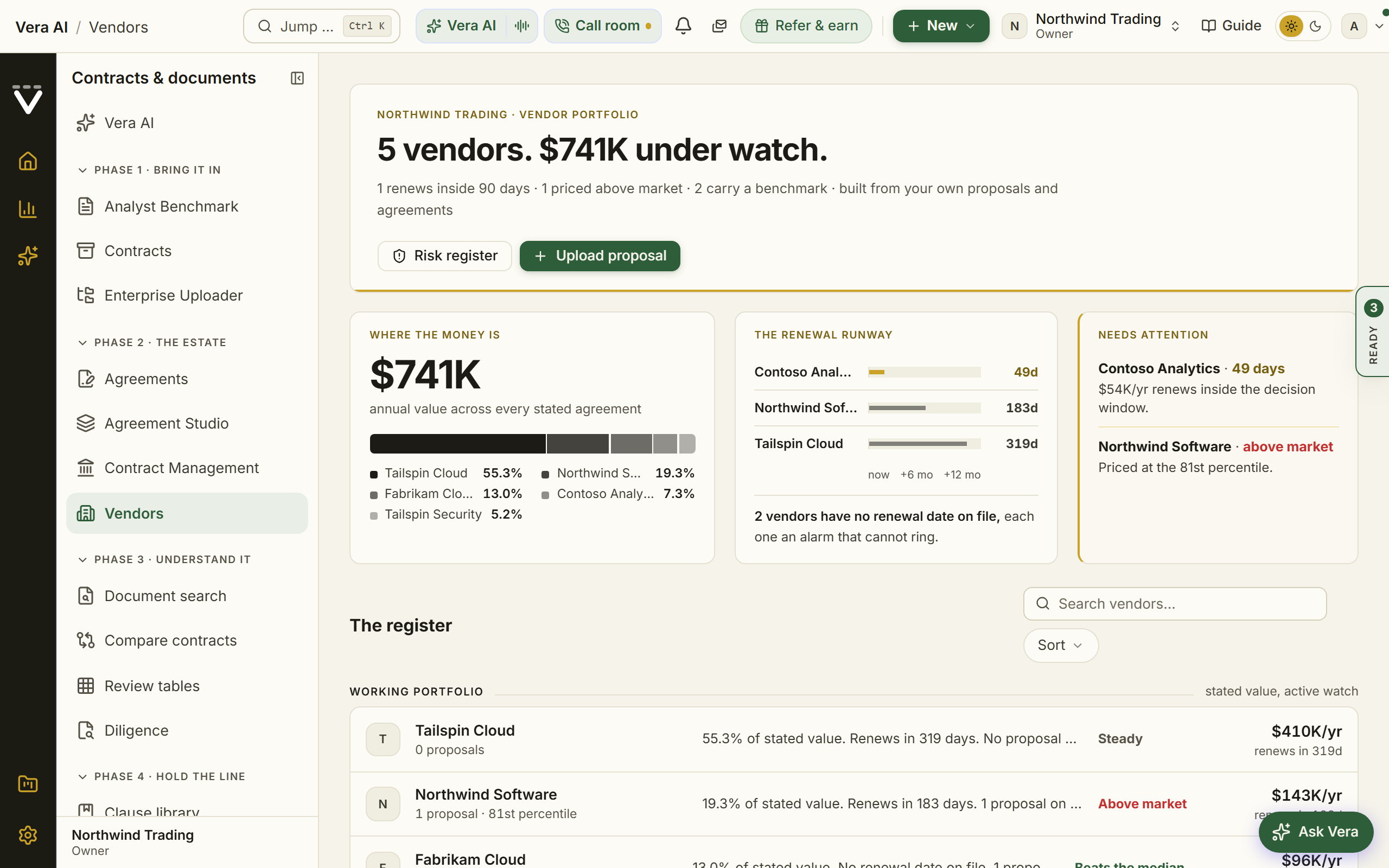Viewport: 1389px width, 868px height.
Task: Click the $410K/yr value
Action: pyautogui.click(x=1307, y=731)
